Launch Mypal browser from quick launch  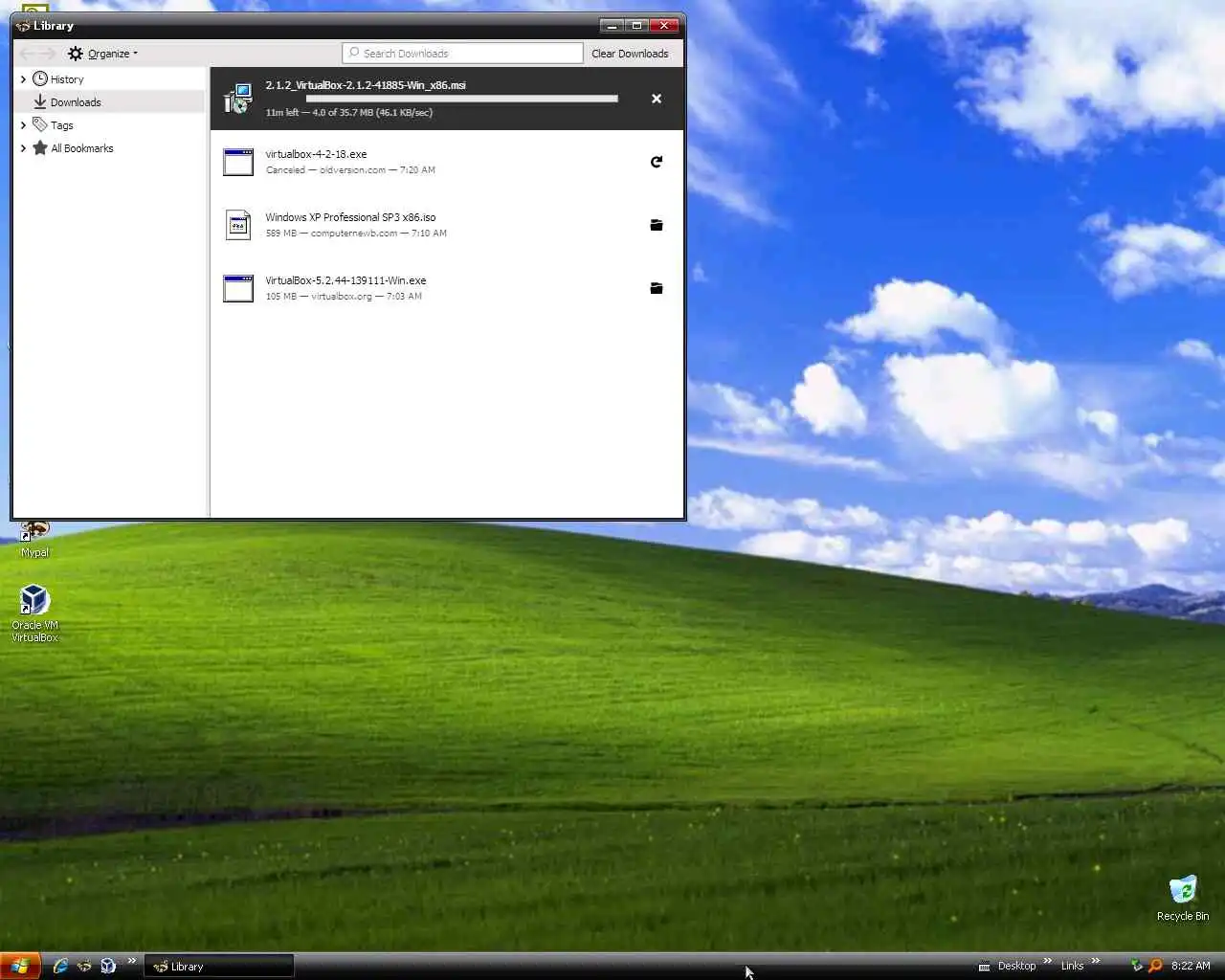point(84,966)
